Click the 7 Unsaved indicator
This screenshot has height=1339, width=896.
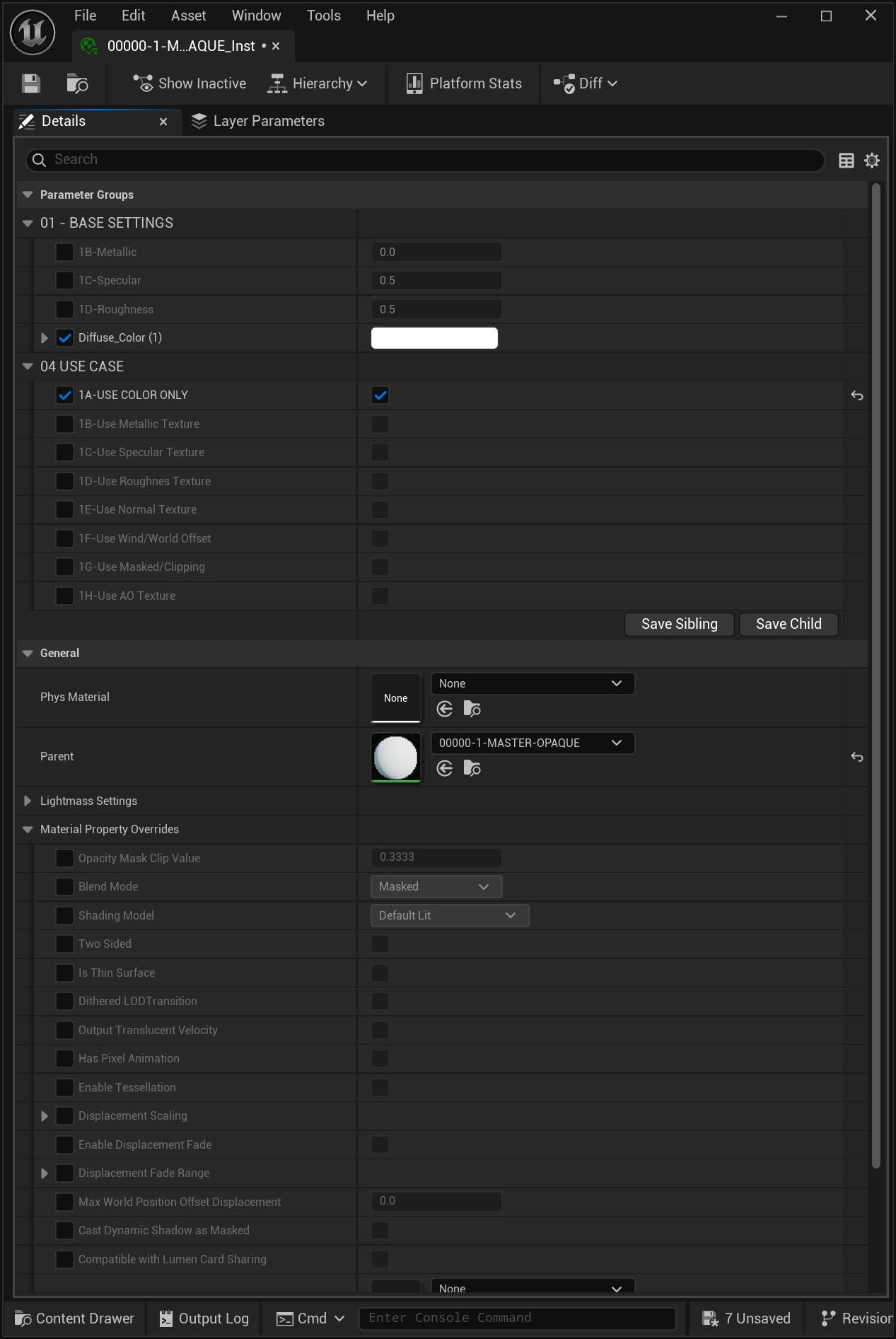click(x=746, y=1318)
